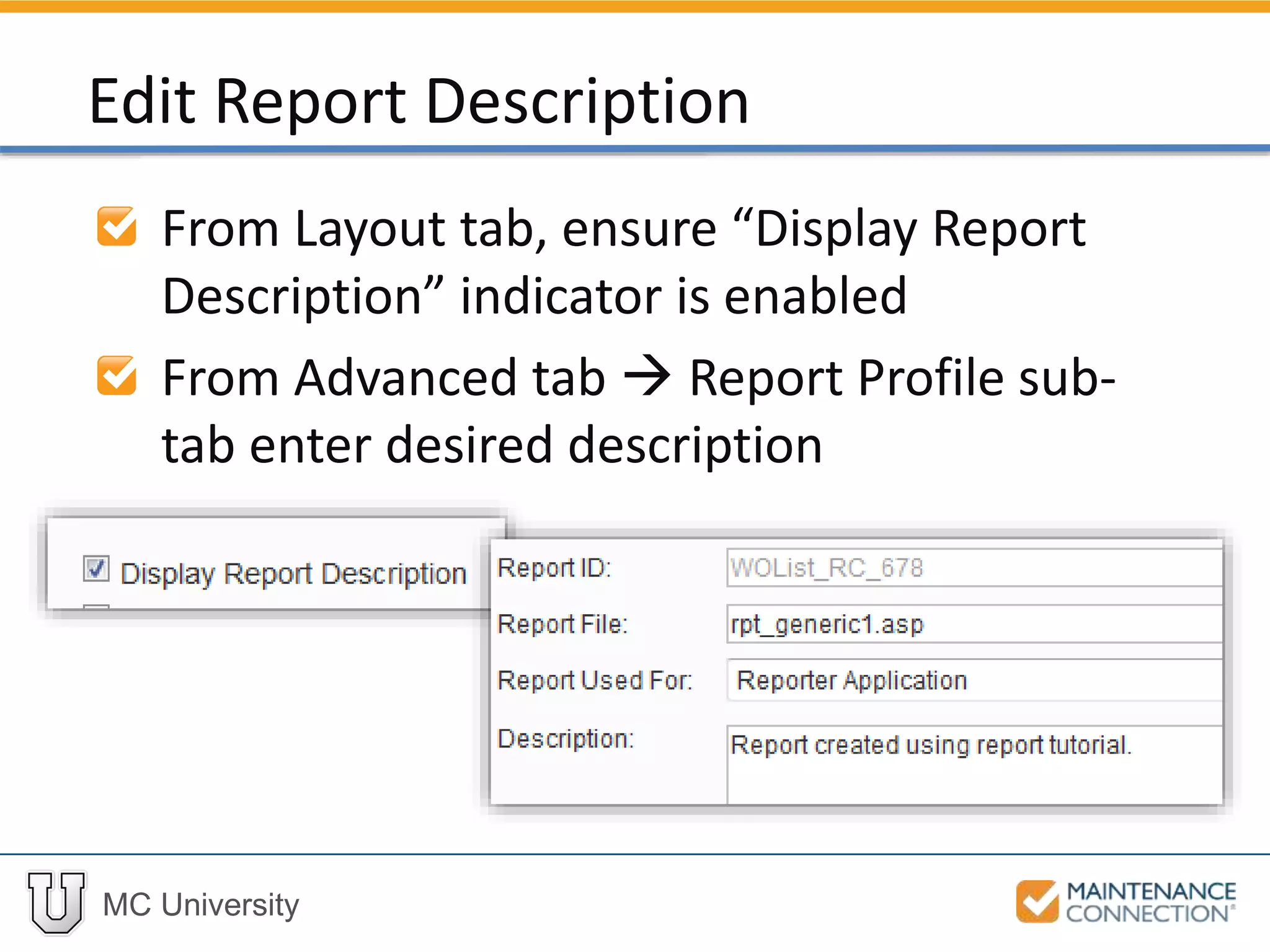The width and height of the screenshot is (1270, 952).
Task: Toggle the Display Report Description checkbox
Action: [96, 568]
